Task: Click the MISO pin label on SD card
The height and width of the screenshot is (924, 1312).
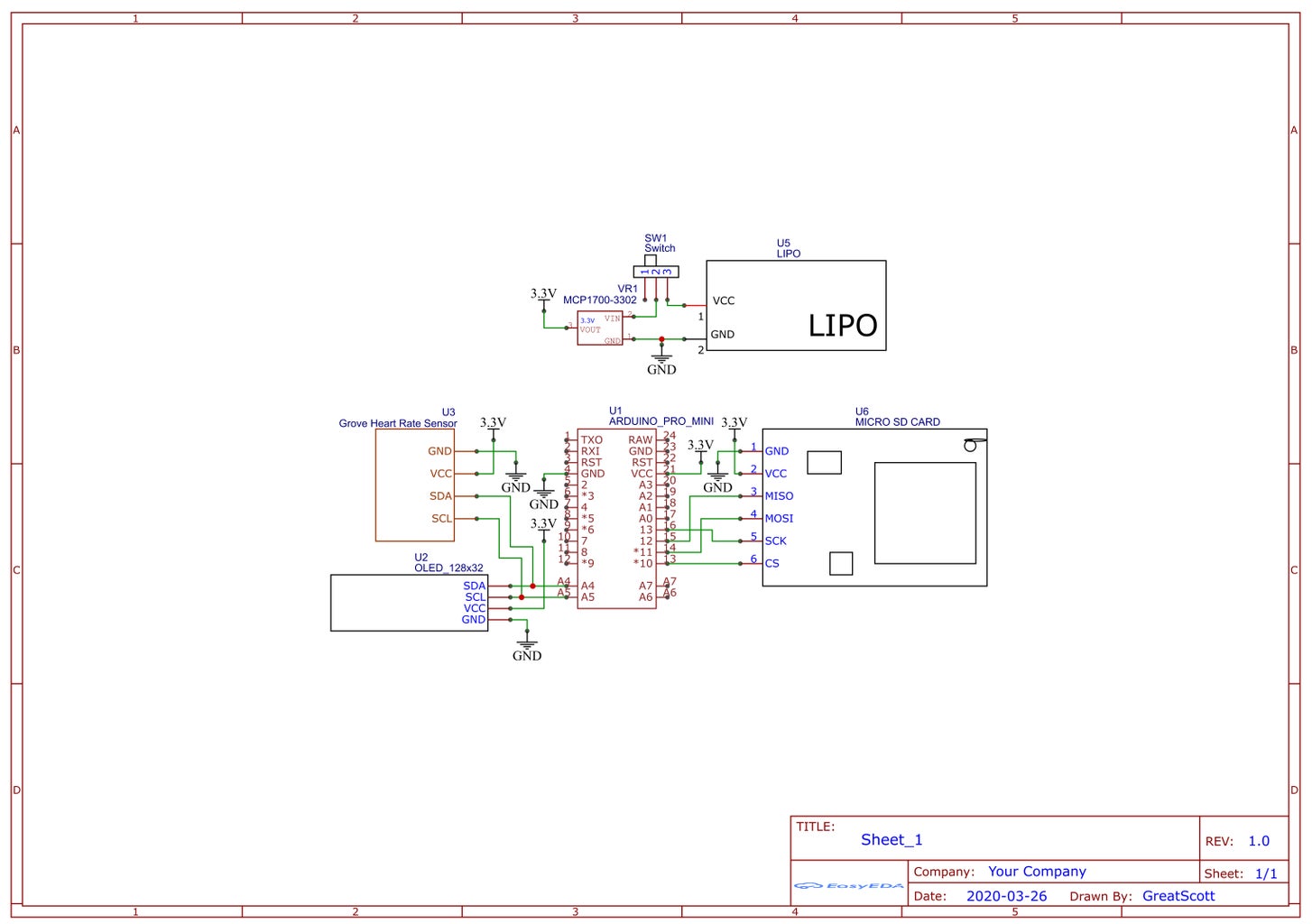Action: pos(779,496)
